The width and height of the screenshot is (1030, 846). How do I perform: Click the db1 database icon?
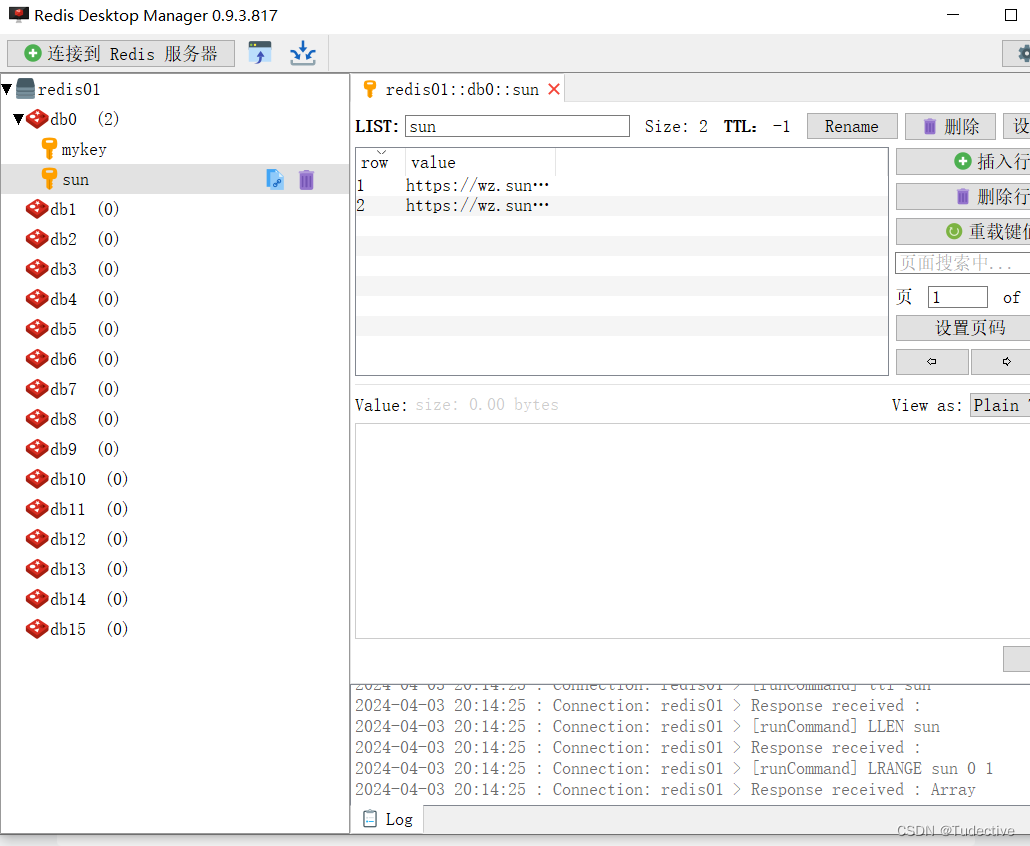(37, 209)
